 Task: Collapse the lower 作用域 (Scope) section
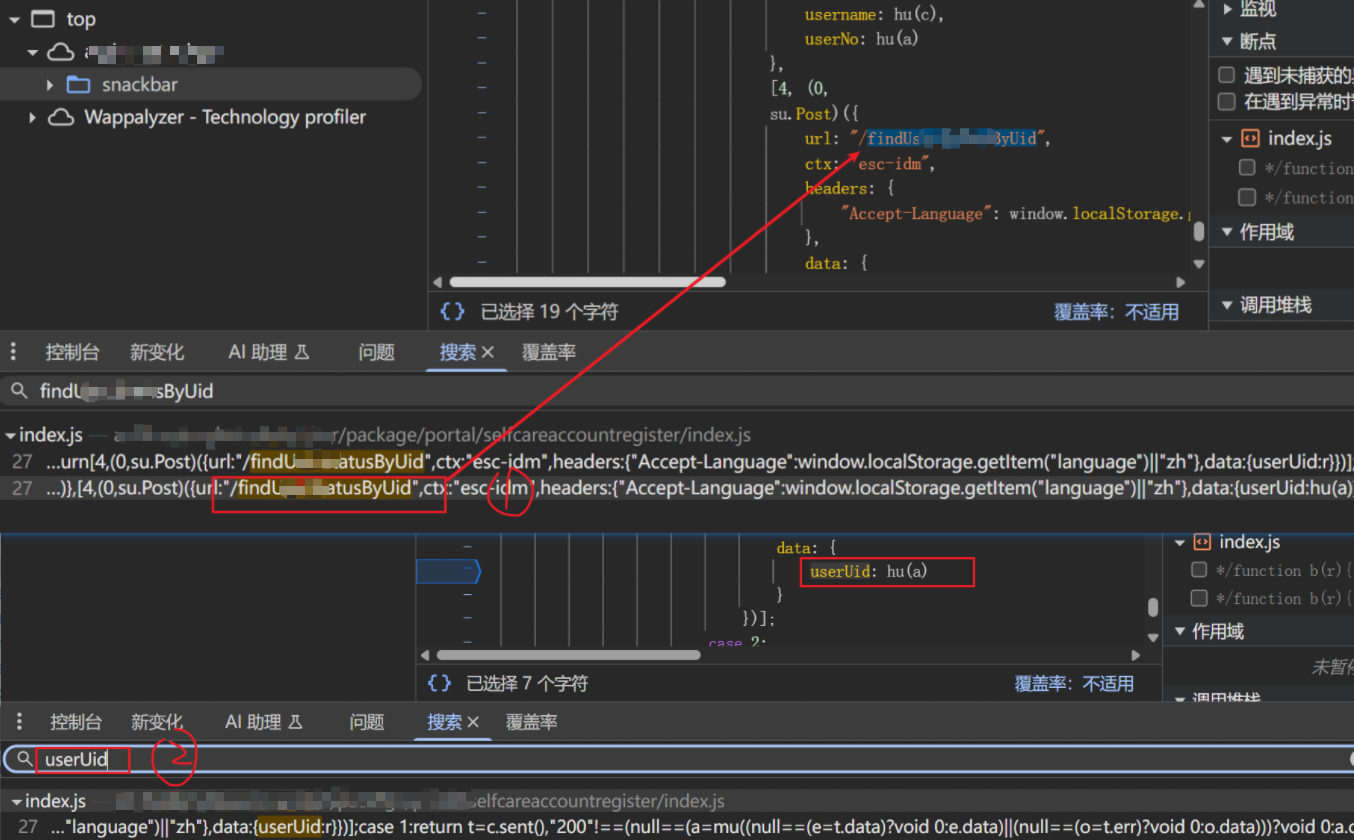[x=1180, y=632]
